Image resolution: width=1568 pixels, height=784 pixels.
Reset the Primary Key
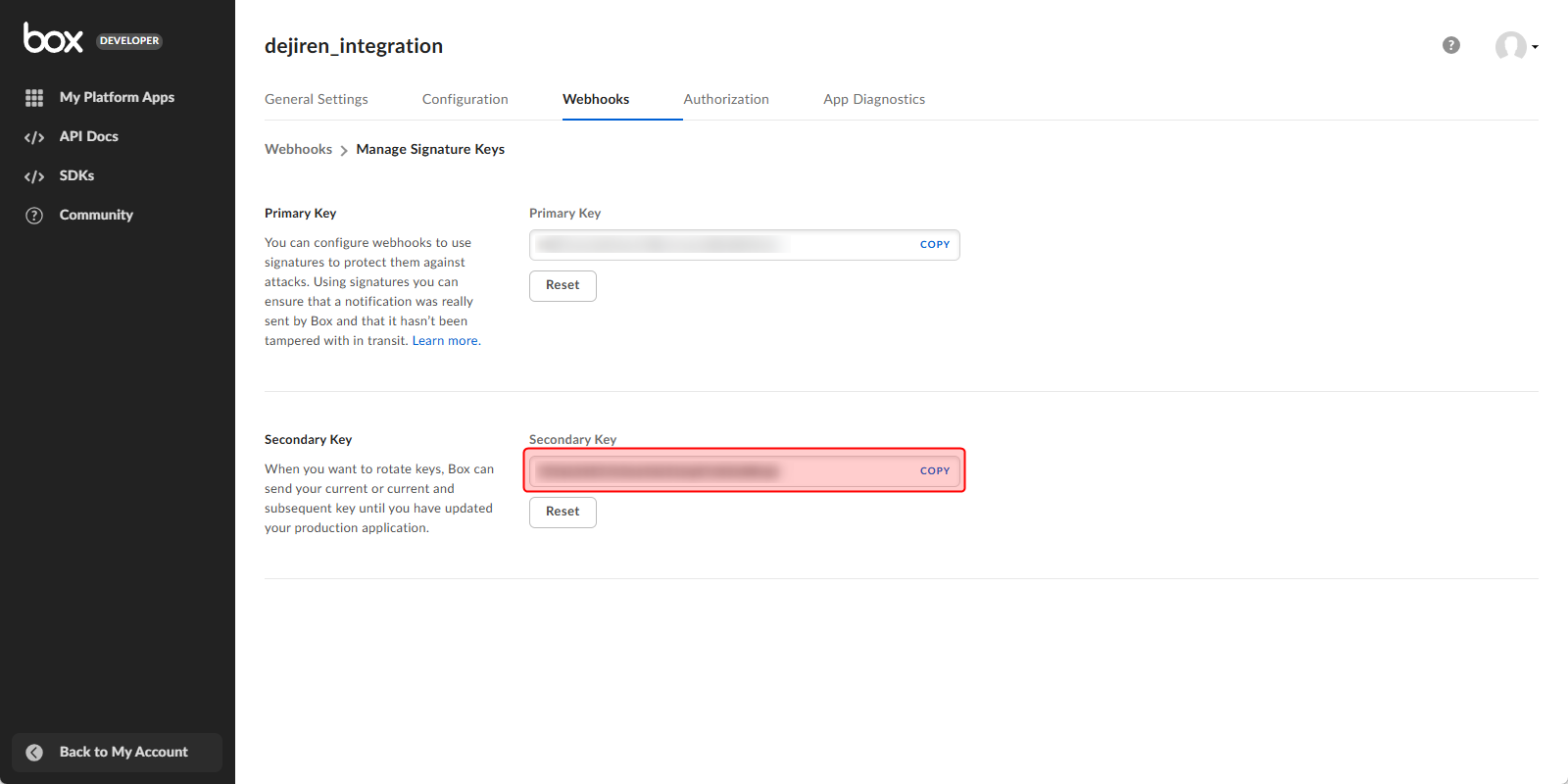(563, 285)
